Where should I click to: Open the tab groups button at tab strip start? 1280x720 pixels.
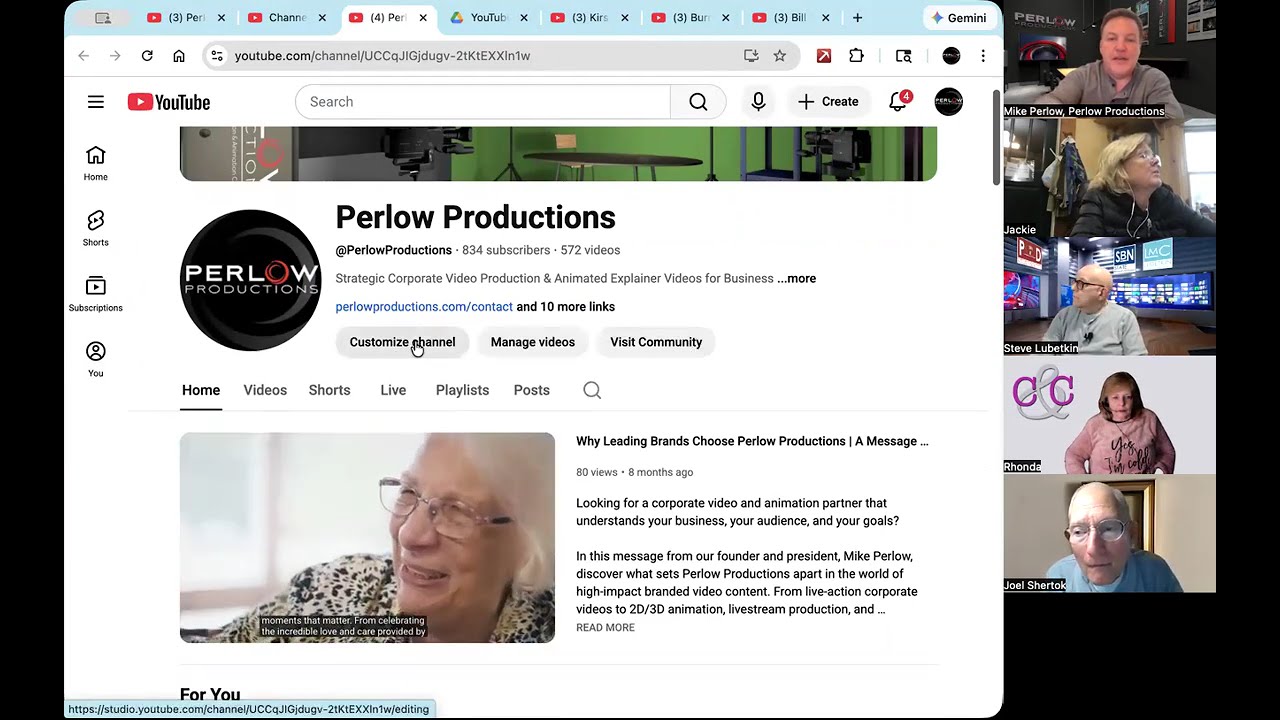pos(103,18)
